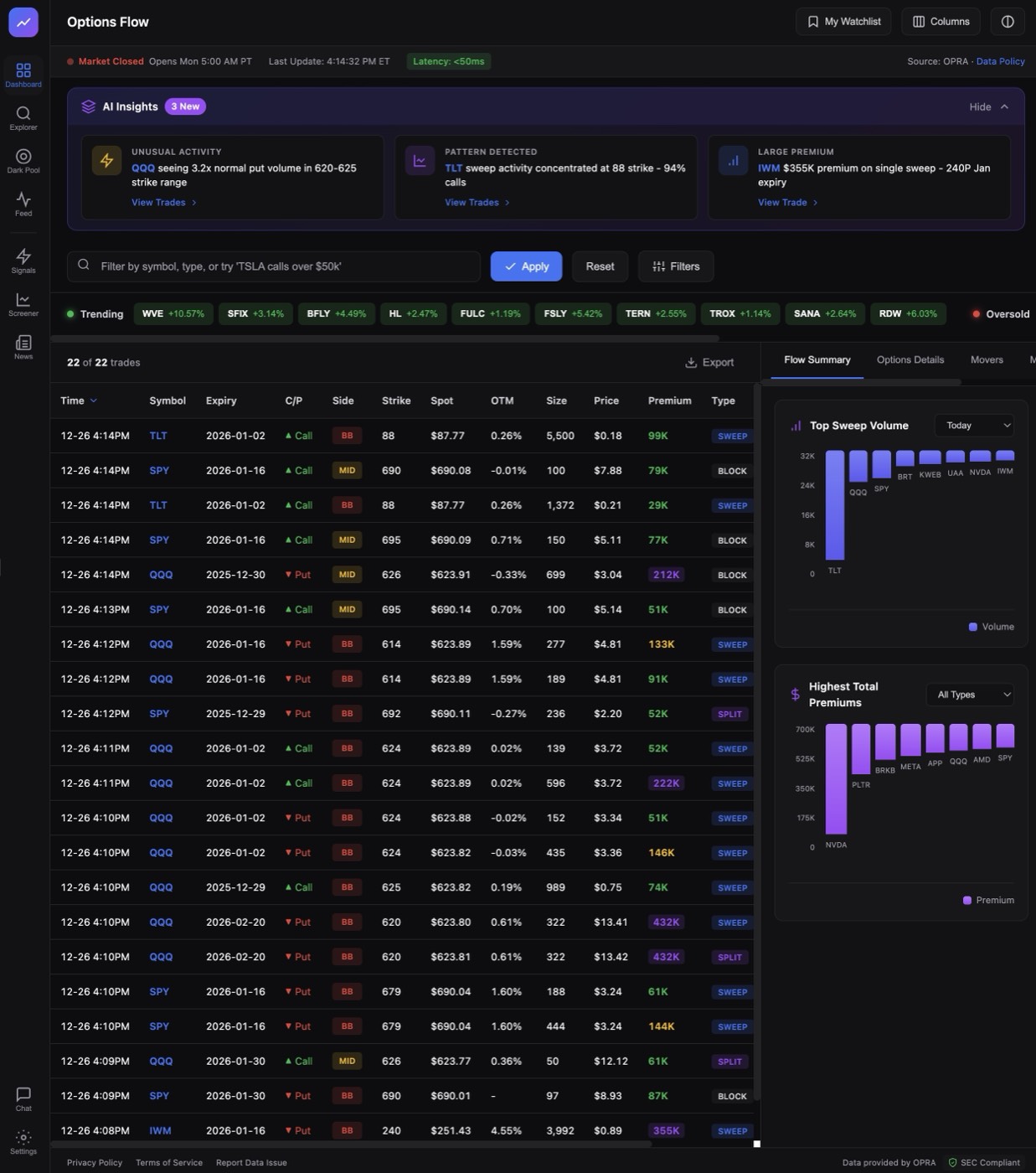The height and width of the screenshot is (1173, 1036).
Task: Export the trades list
Action: click(x=709, y=362)
